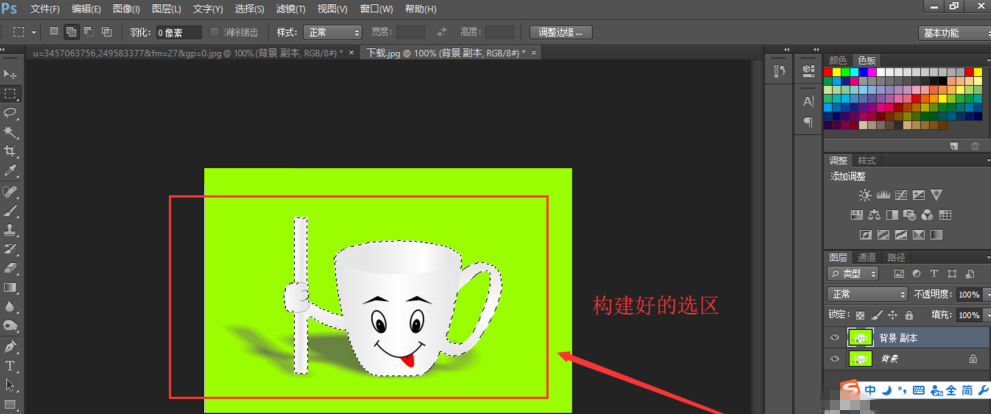Switch to the 通道 tab
Viewport: 991px width, 414px height.
click(x=867, y=257)
